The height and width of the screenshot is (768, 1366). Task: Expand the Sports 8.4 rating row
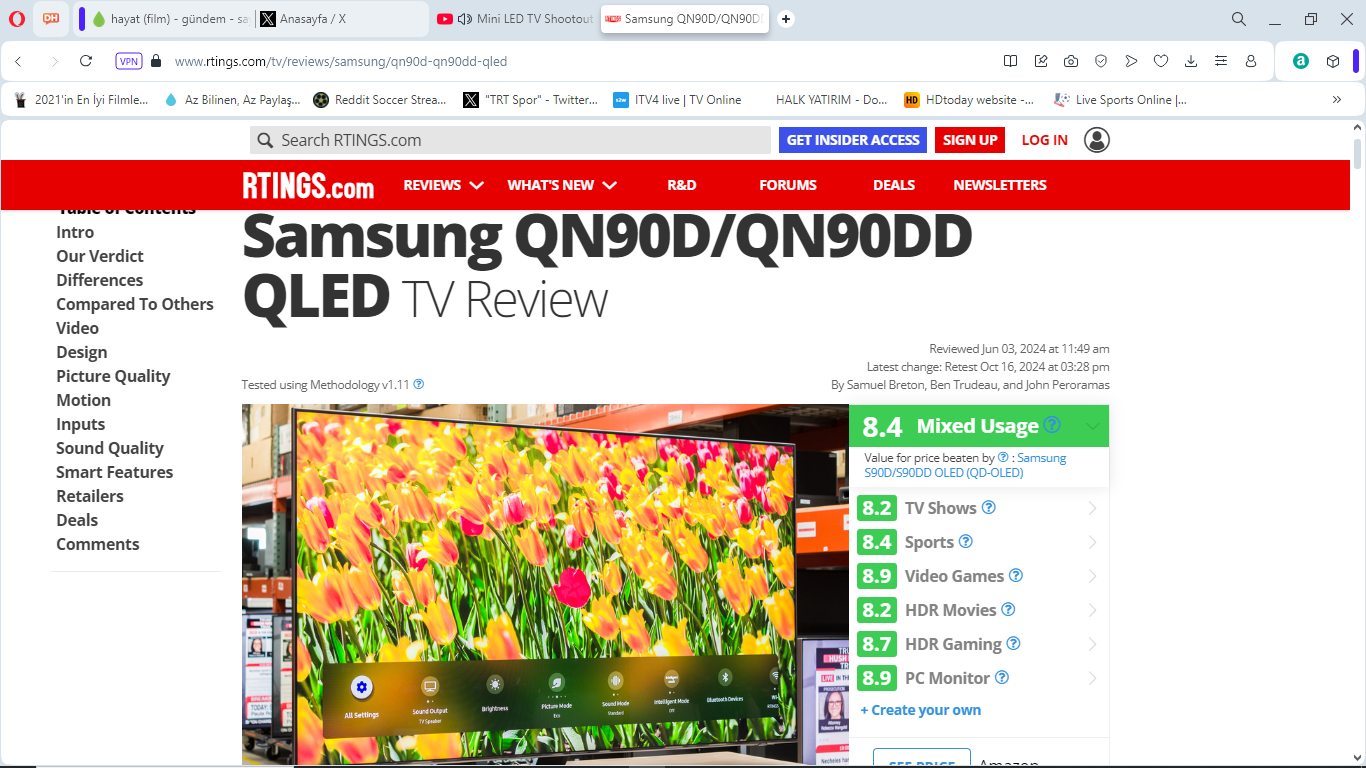(979, 542)
